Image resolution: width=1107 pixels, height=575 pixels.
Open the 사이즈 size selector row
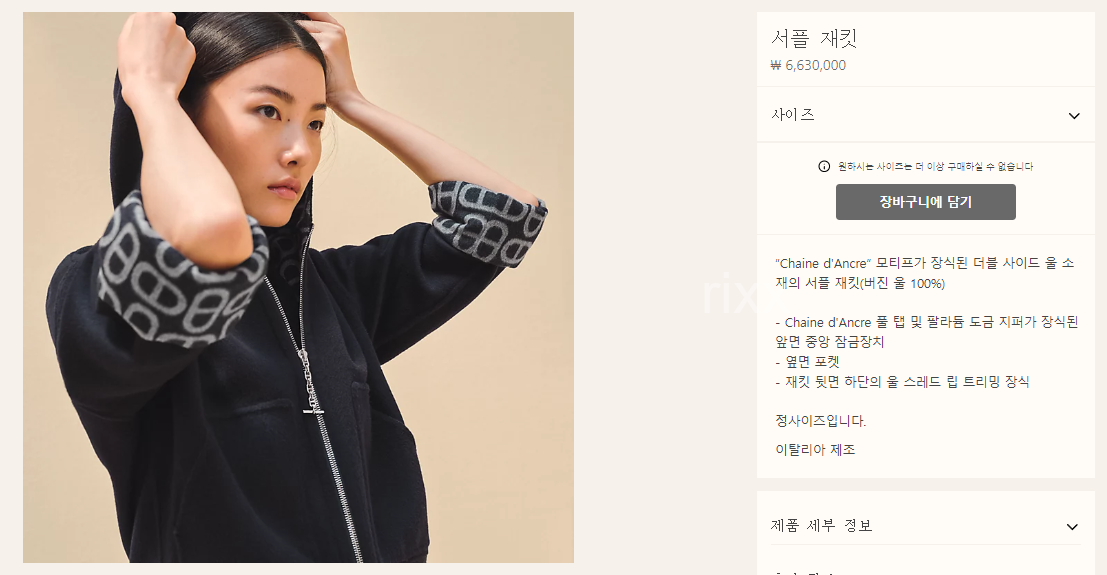pyautogui.click(x=926, y=115)
